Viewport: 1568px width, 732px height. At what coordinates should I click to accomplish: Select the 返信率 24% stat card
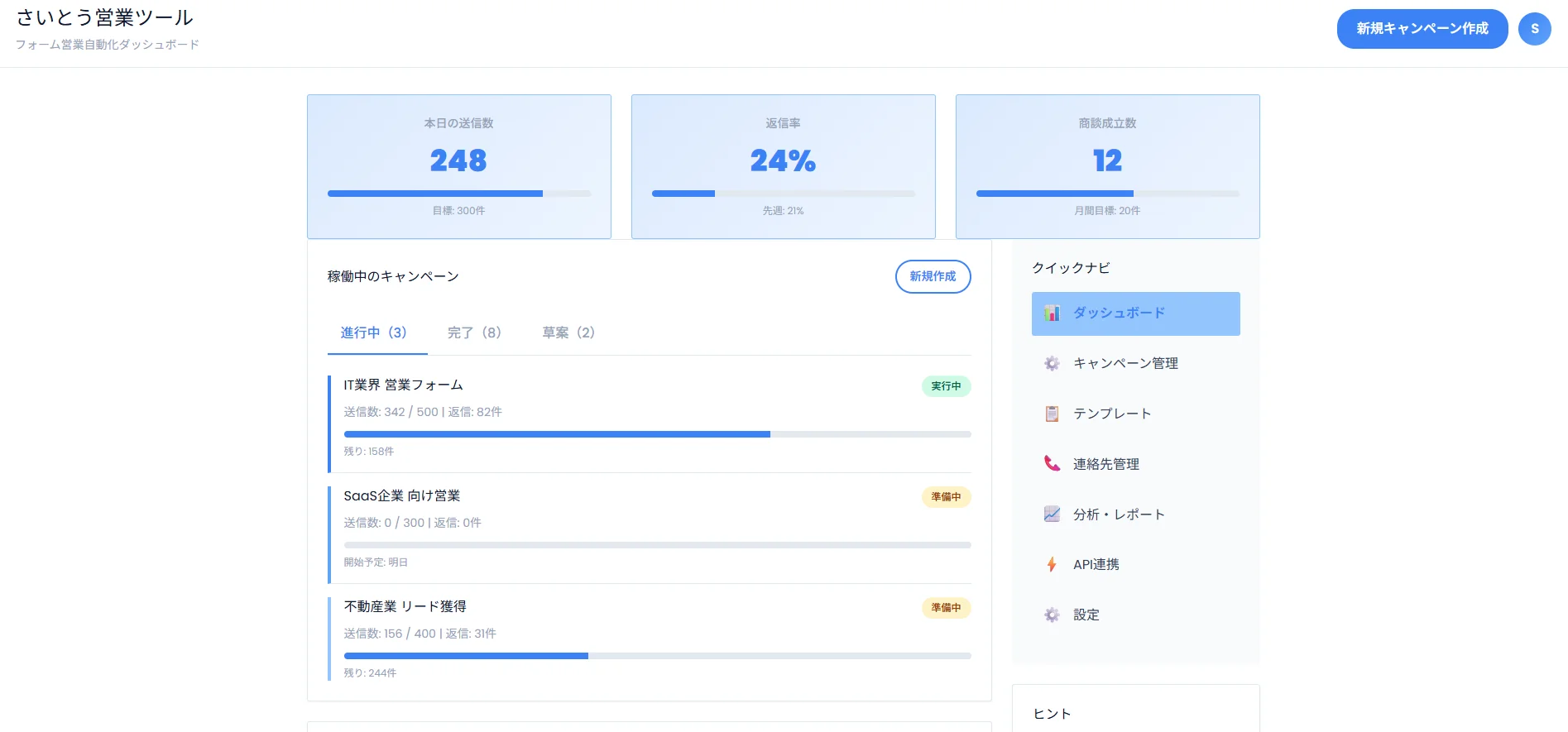click(x=783, y=166)
